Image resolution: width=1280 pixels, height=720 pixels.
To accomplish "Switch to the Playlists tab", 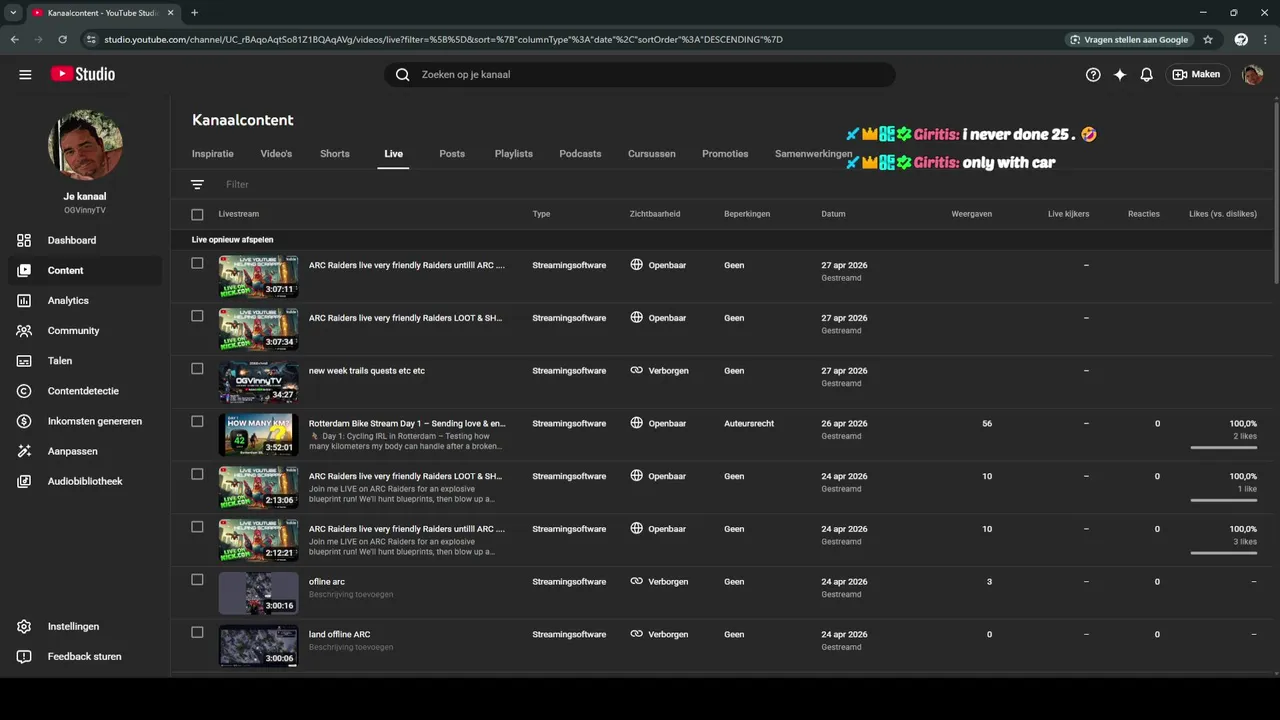I will pyautogui.click(x=513, y=154).
